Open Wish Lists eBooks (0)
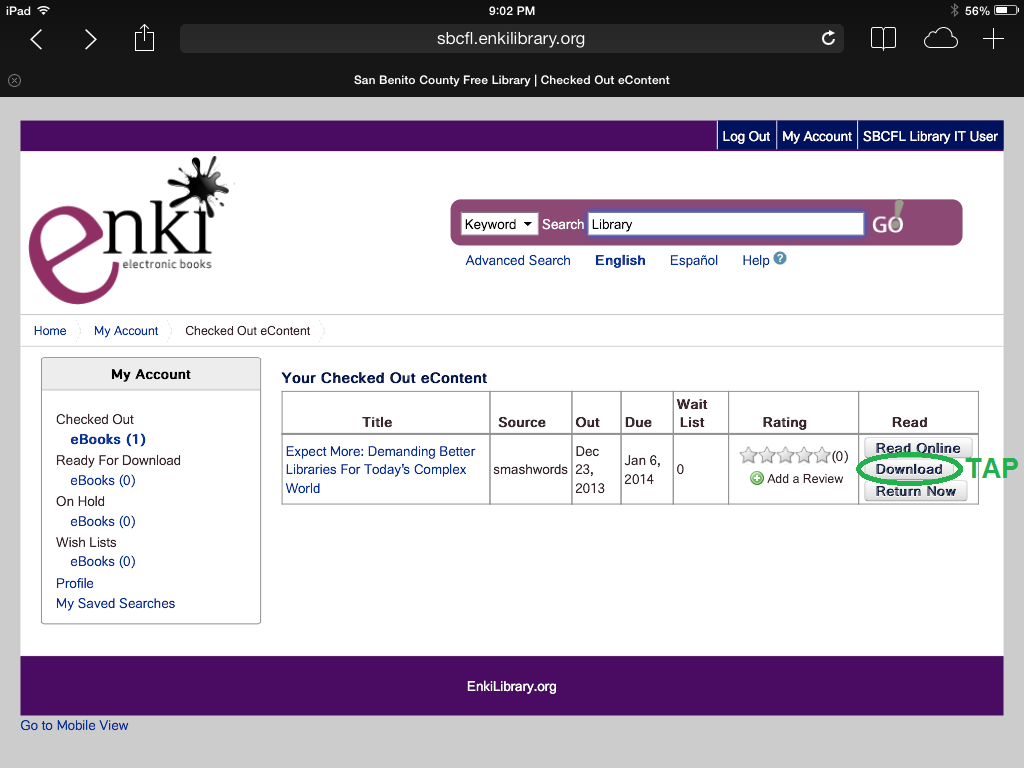 click(x=103, y=562)
